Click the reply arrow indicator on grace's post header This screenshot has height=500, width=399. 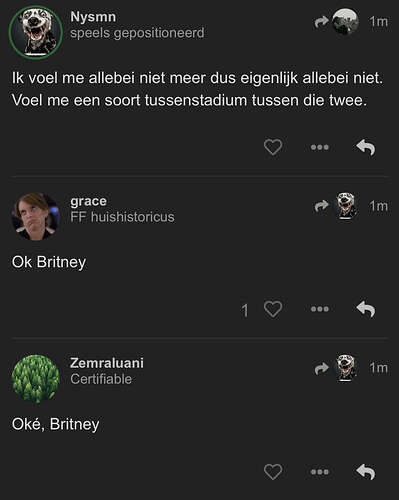[x=322, y=206]
